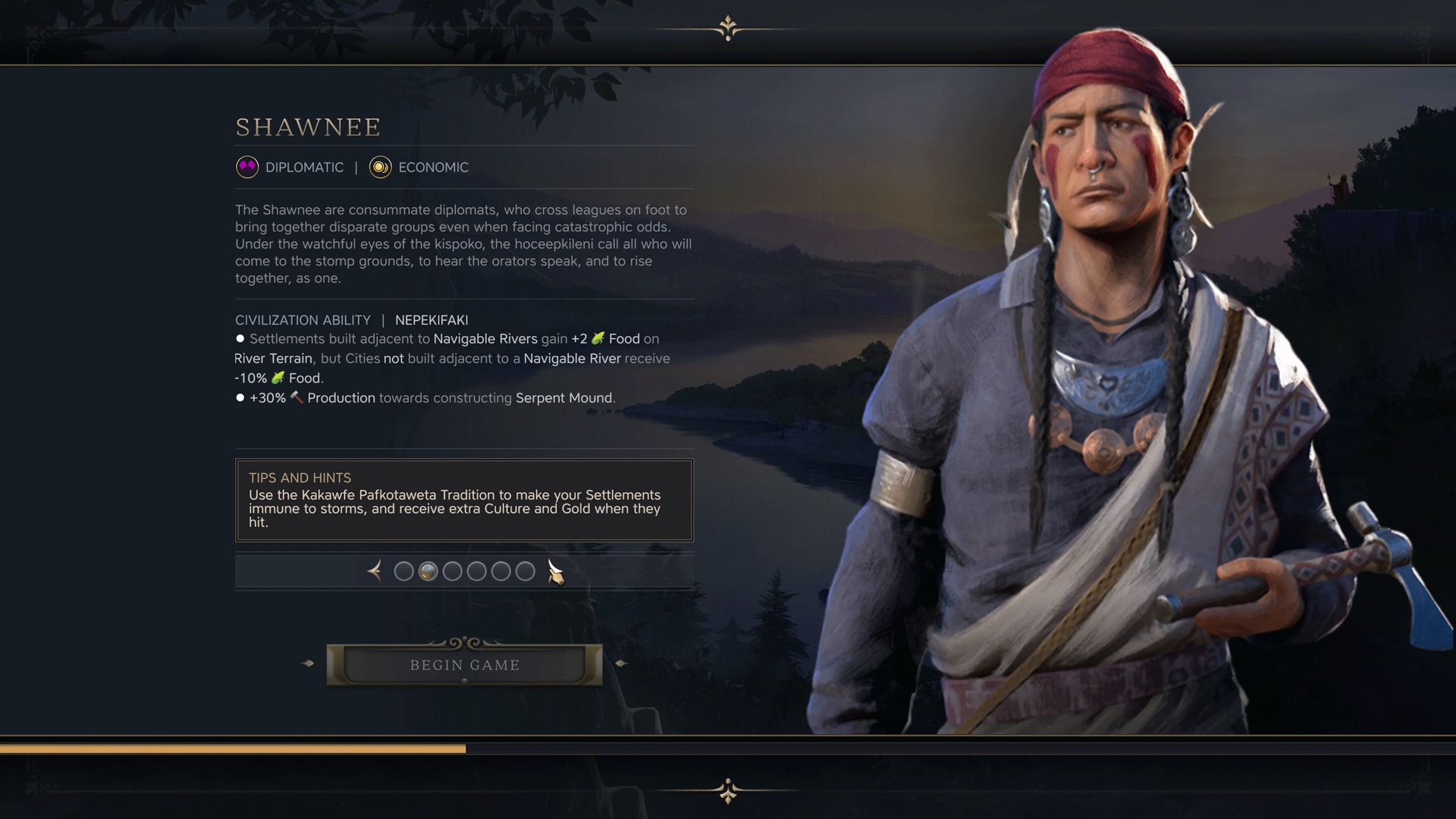Click the Serpent Mound link text
Image resolution: width=1456 pixels, height=819 pixels.
pos(564,397)
